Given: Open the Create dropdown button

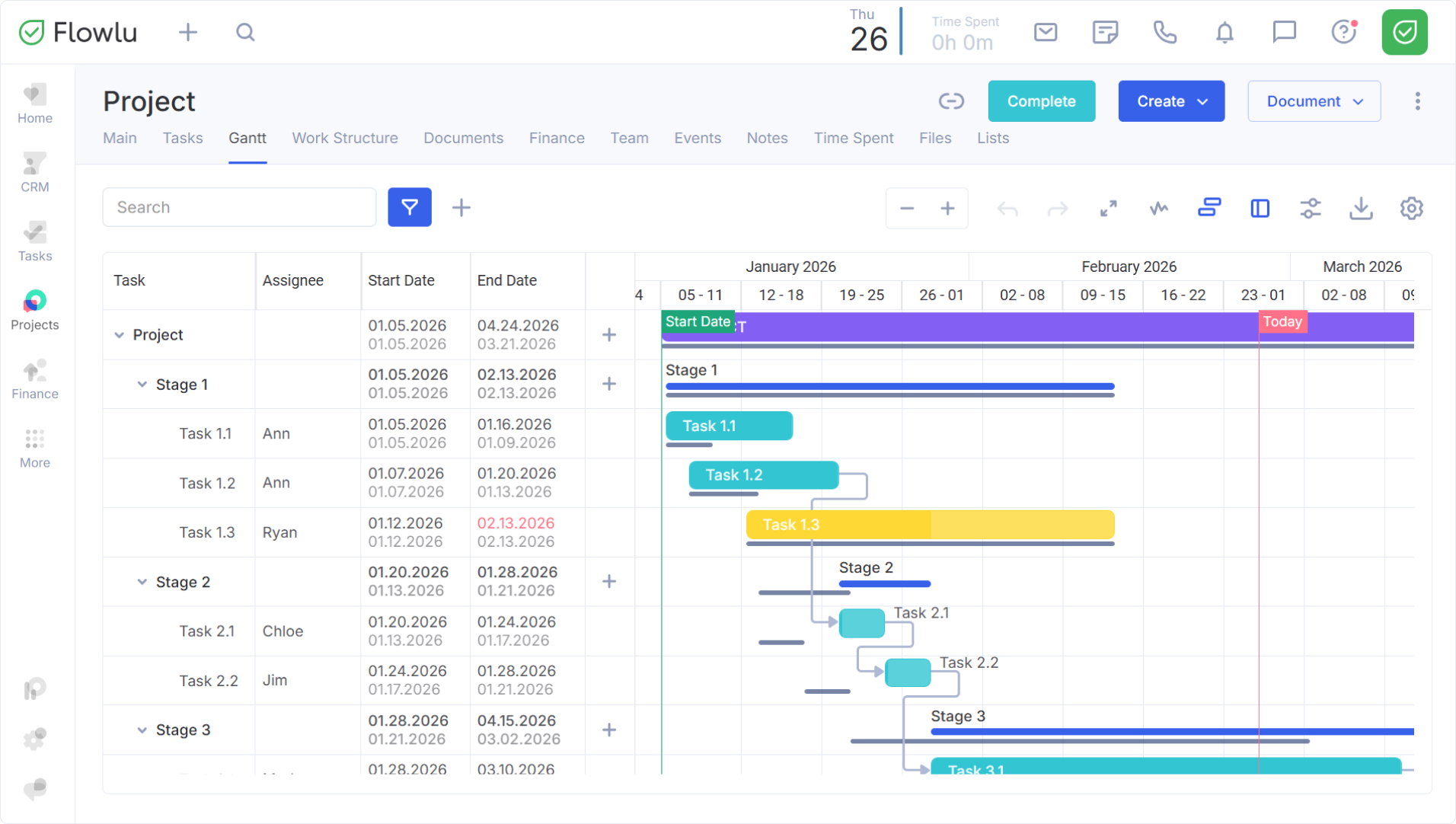Looking at the screenshot, I should point(1170,101).
